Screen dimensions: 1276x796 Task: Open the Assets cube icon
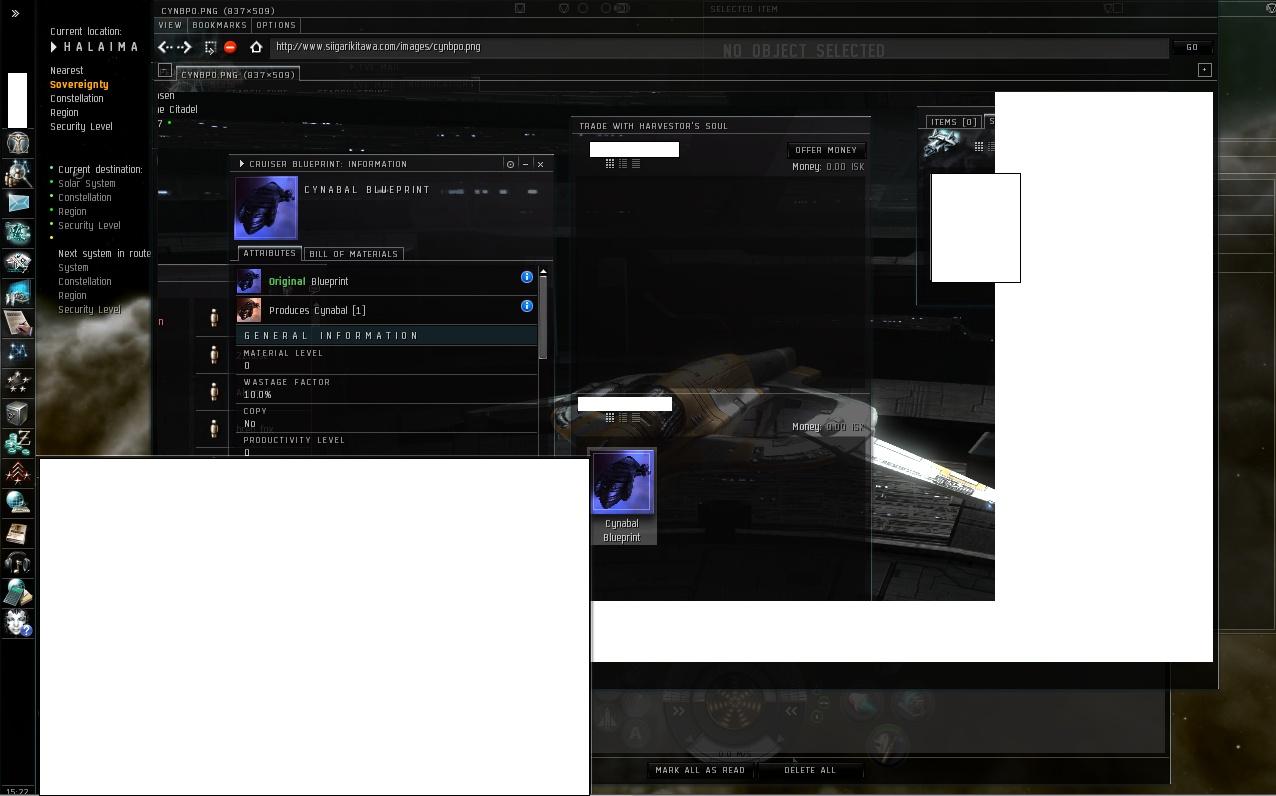tap(17, 412)
